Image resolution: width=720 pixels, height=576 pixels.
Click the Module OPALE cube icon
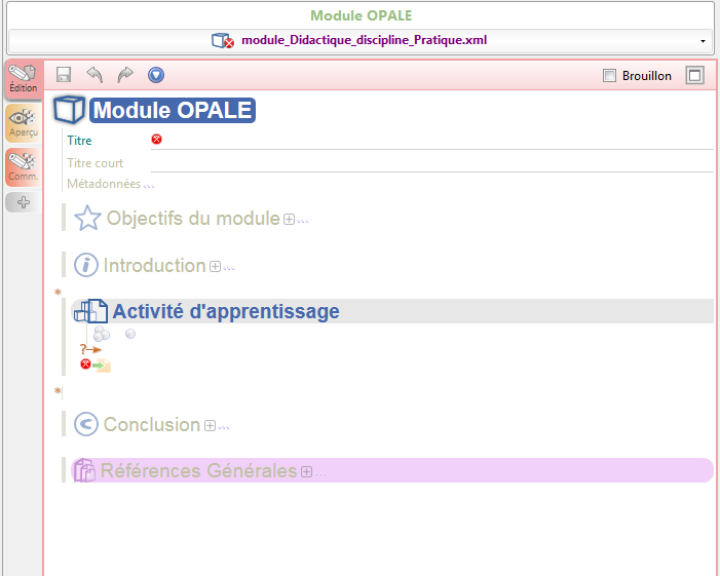click(69, 110)
